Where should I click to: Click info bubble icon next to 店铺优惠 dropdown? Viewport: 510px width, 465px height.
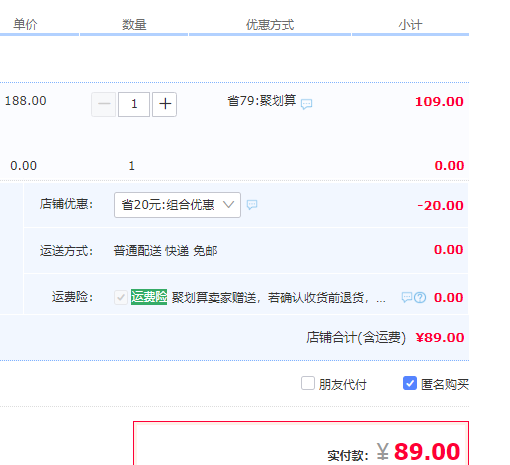point(252,204)
